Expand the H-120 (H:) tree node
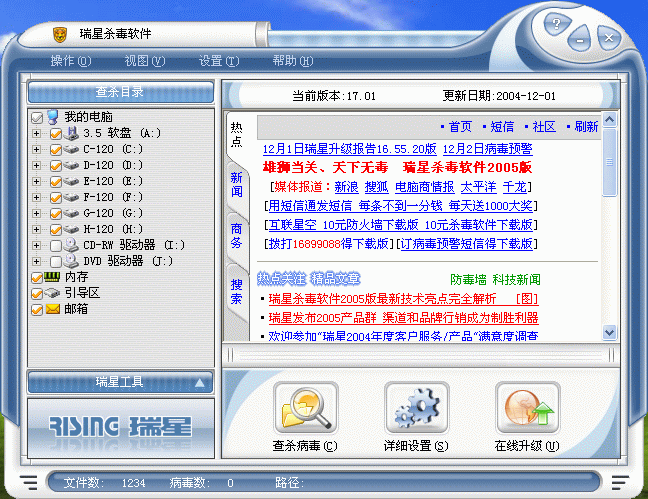The width and height of the screenshot is (648, 499). 36,229
